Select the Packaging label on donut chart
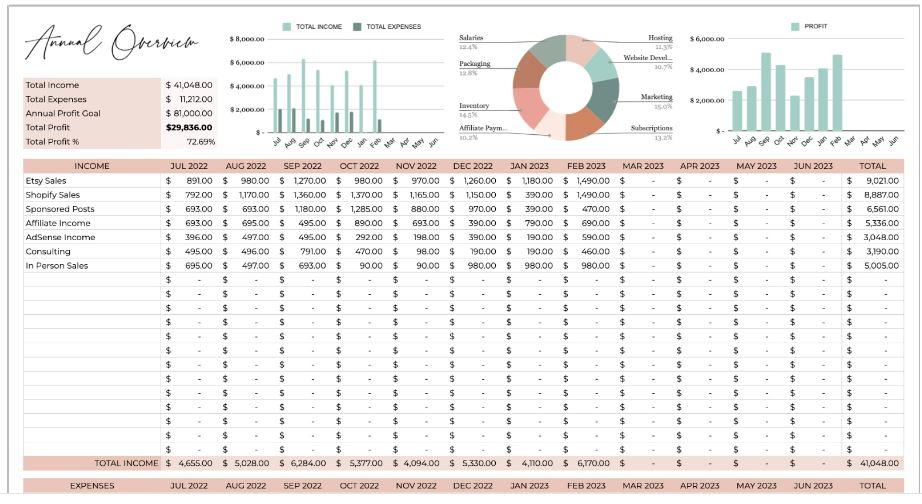This screenshot has width=922, height=504. tap(475, 64)
